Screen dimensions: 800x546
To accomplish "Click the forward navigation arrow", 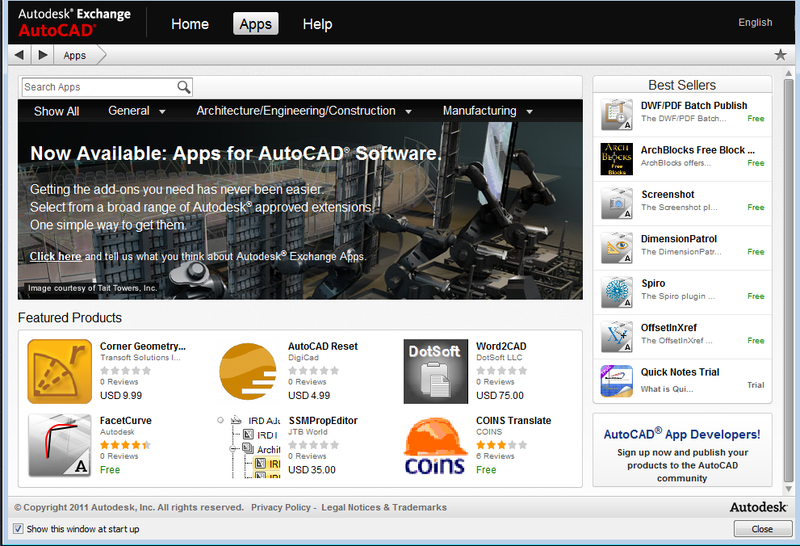I will click(43, 55).
